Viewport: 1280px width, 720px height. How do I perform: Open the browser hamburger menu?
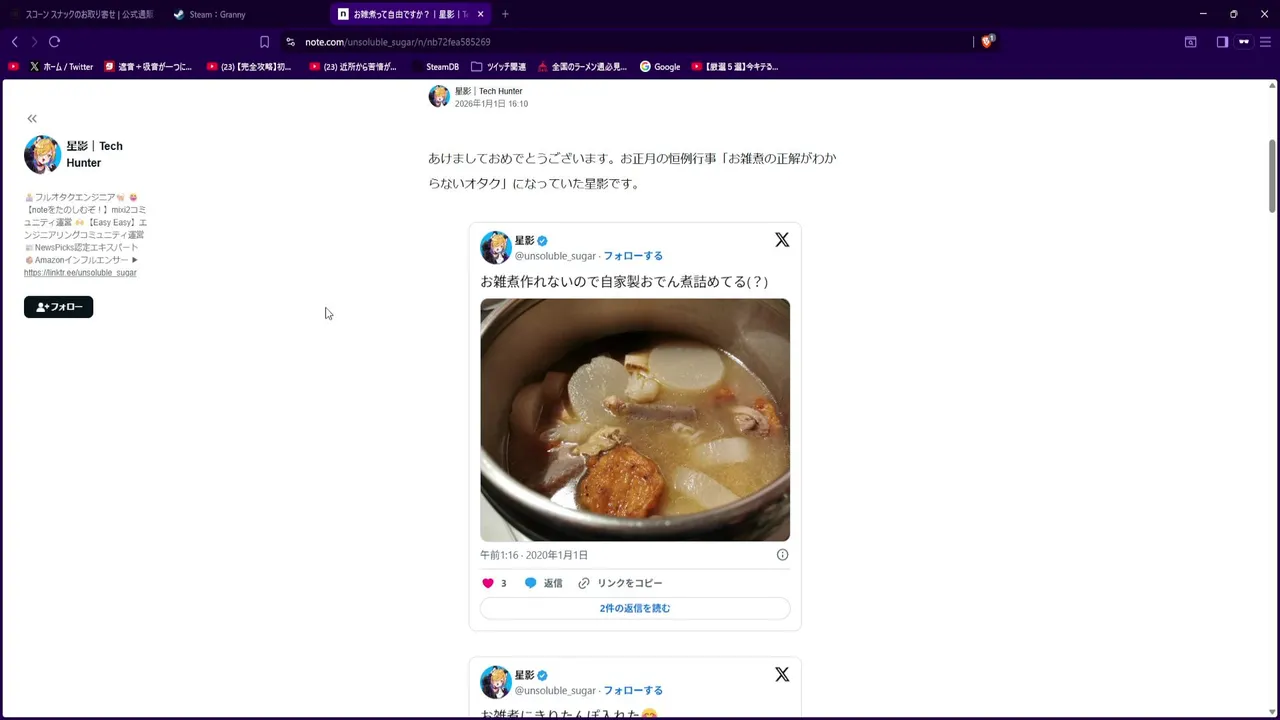[1264, 42]
